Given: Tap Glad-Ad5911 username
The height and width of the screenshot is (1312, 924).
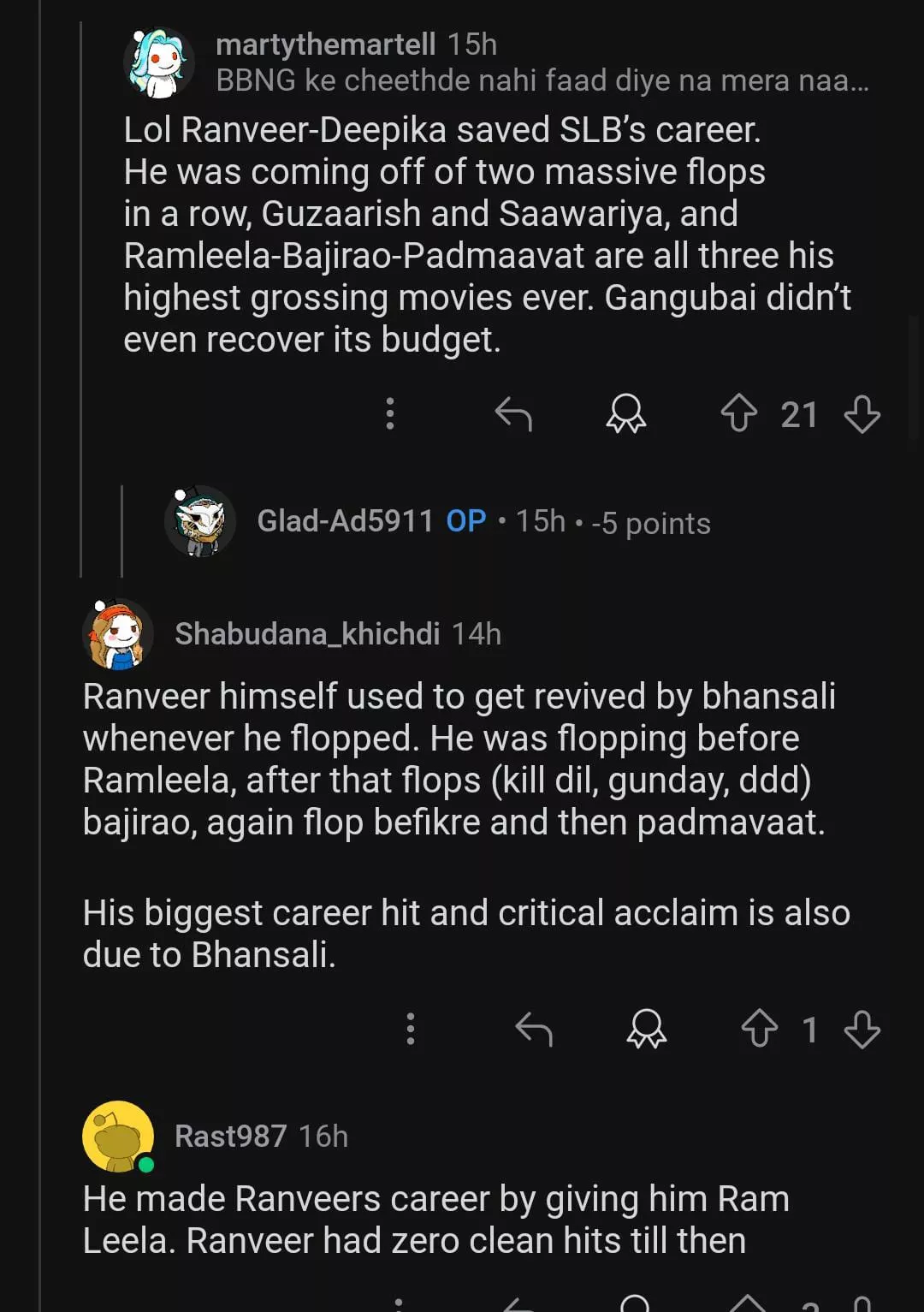Looking at the screenshot, I should pyautogui.click(x=346, y=521).
